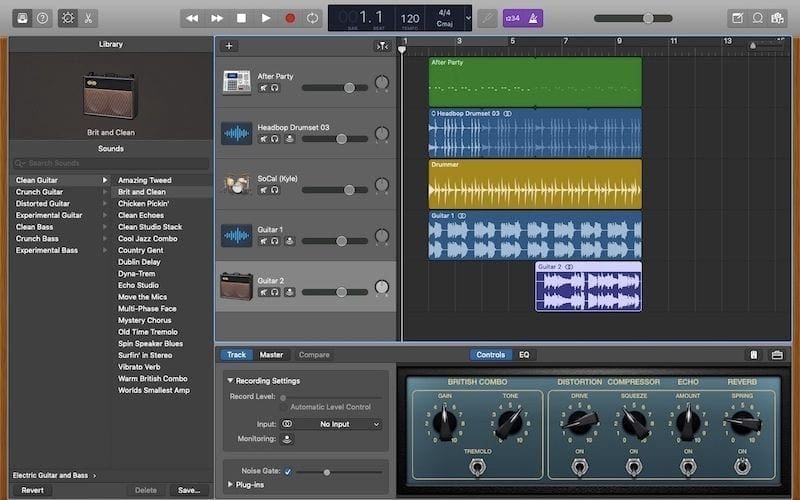Enable input monitoring on Guitar 2 track
800x500 pixels.
coord(289,292)
